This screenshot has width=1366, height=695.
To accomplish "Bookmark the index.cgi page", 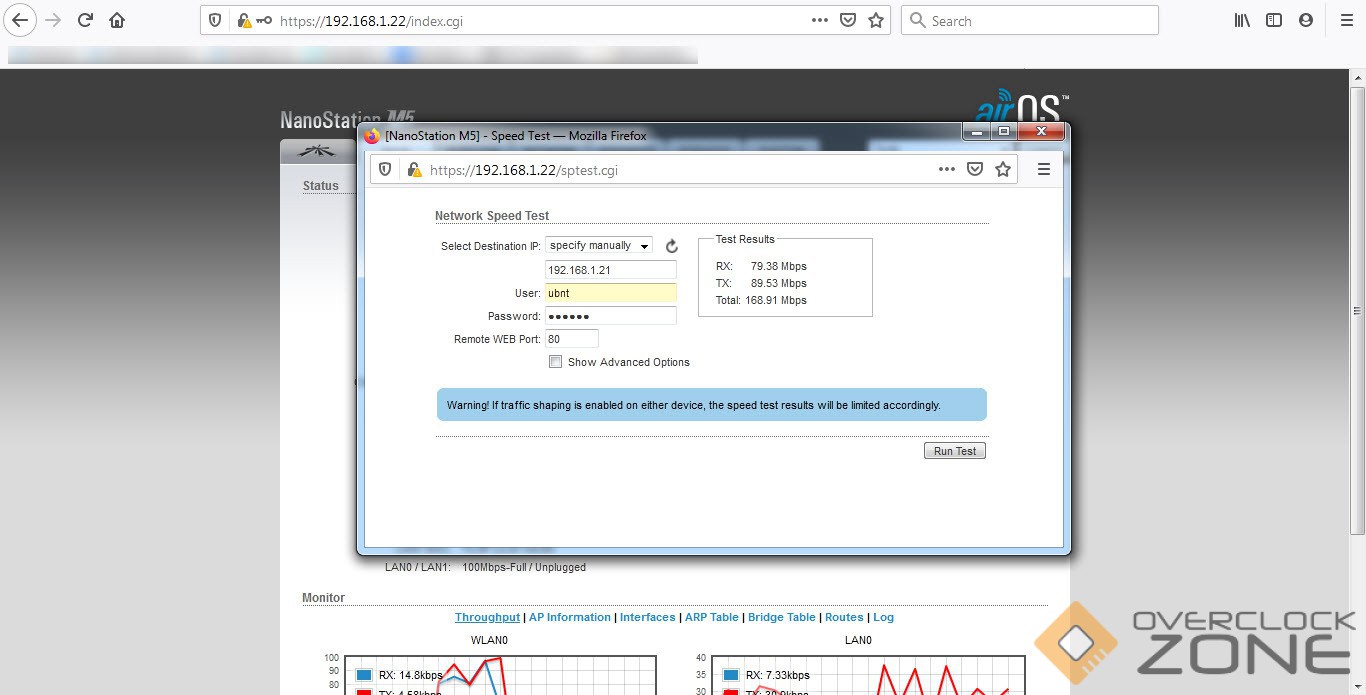I will tap(876, 20).
